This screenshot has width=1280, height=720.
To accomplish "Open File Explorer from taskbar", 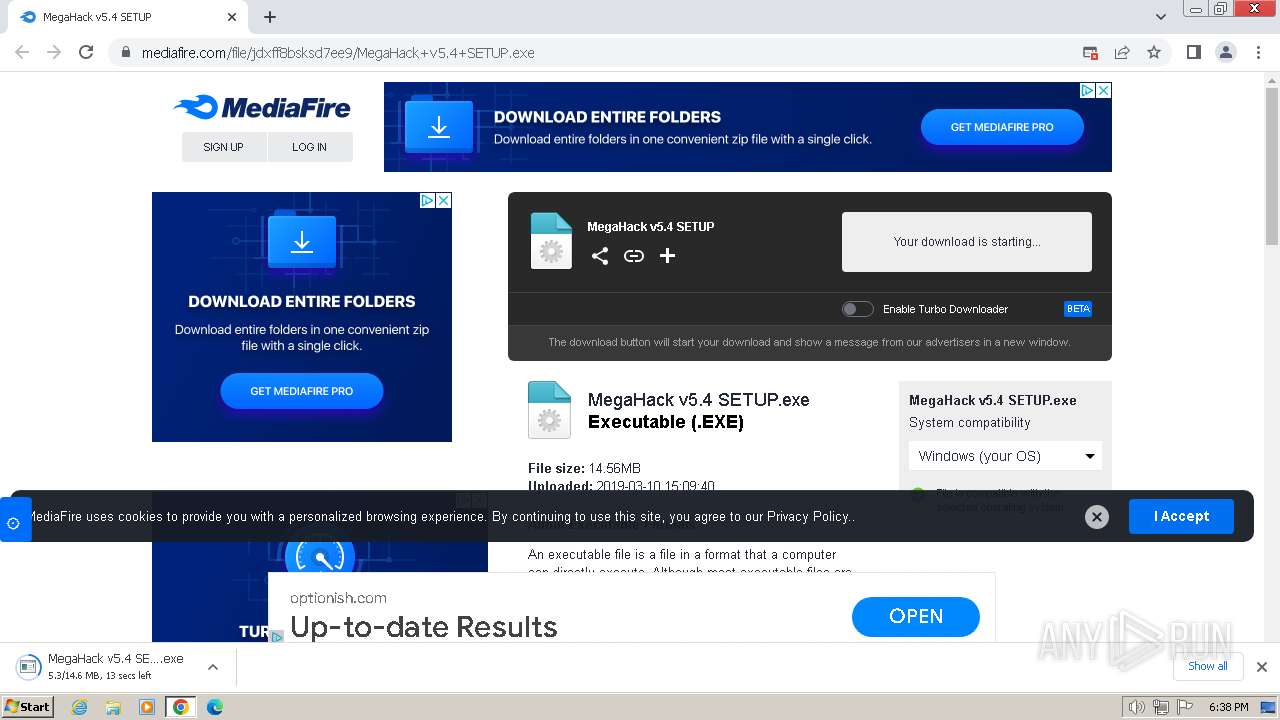I will pos(113,707).
